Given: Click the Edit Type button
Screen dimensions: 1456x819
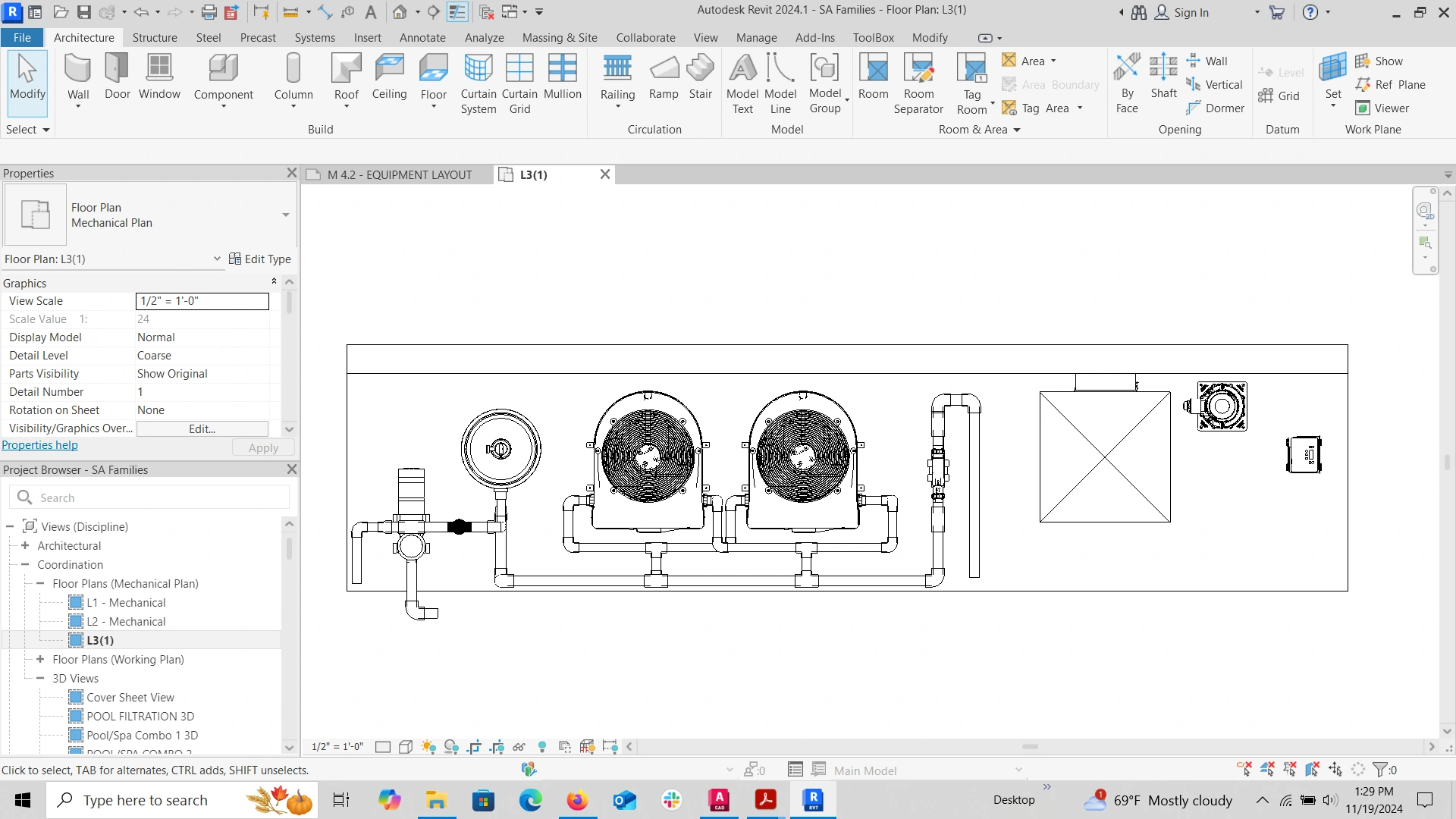Looking at the screenshot, I should (x=260, y=259).
